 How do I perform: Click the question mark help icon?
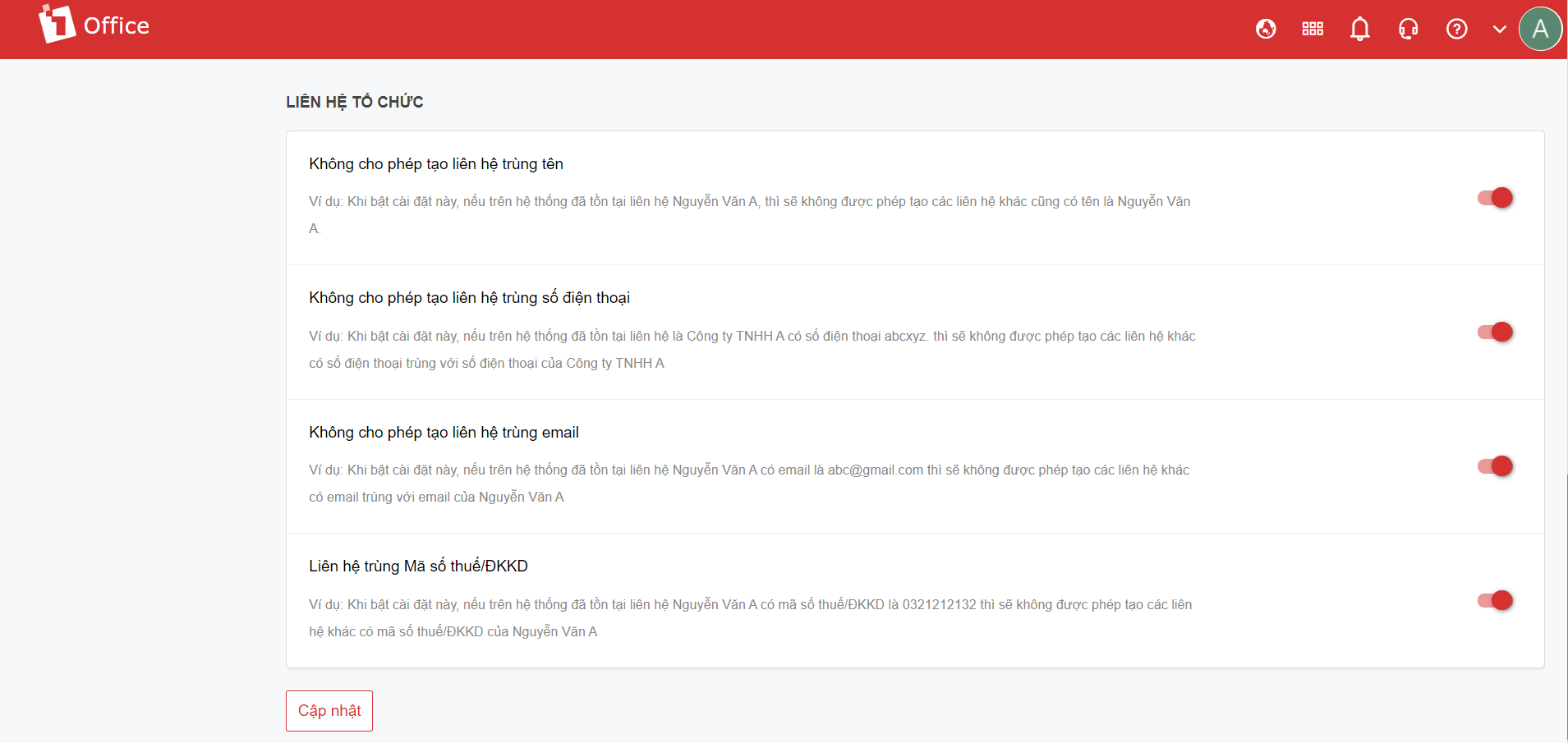point(1456,30)
